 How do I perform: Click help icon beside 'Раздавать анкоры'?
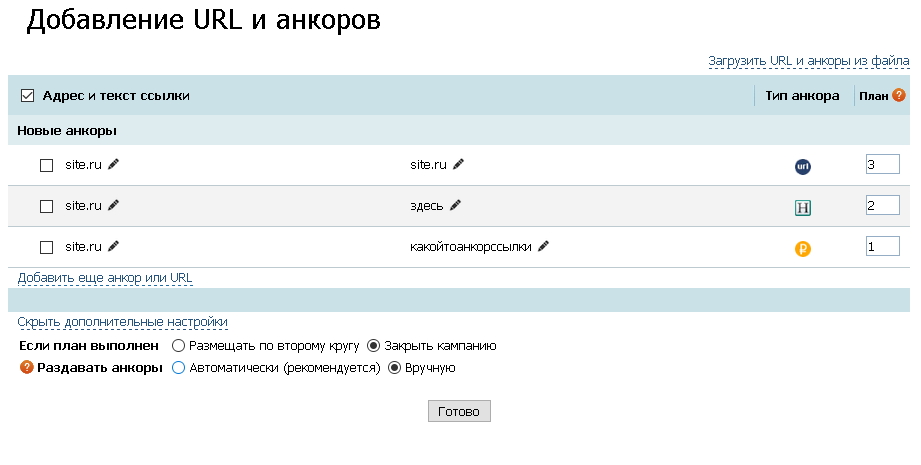click(x=27, y=368)
